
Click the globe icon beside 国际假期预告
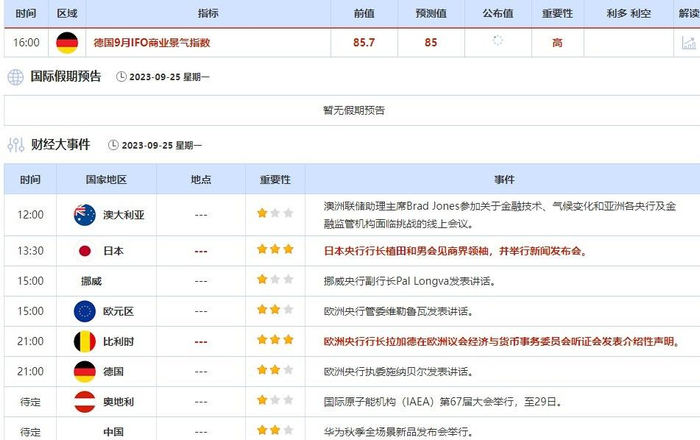(16, 77)
